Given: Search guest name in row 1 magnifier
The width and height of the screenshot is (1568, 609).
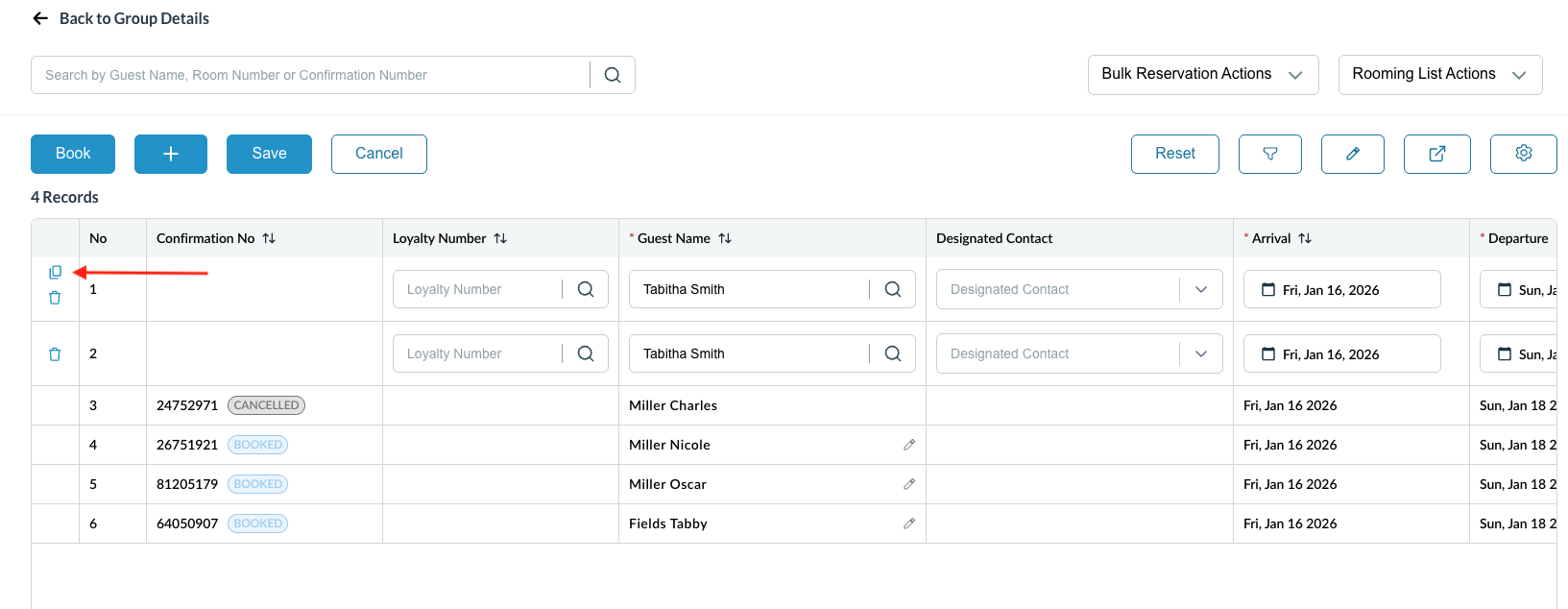Looking at the screenshot, I should pos(892,289).
